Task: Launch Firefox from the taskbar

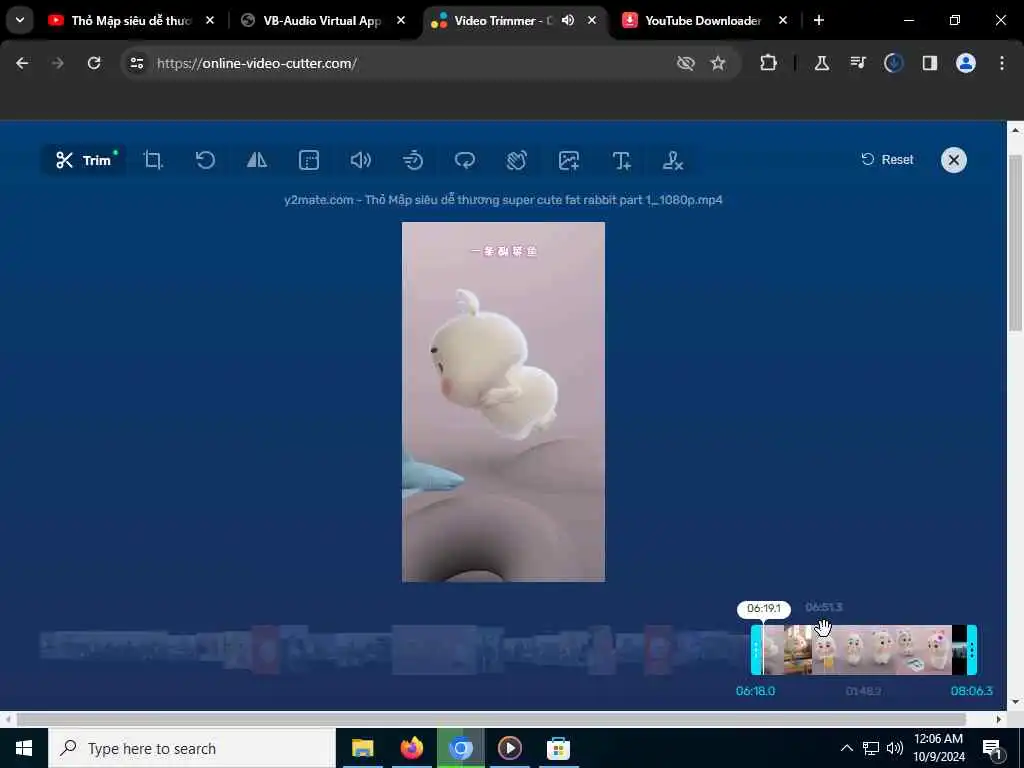Action: [x=411, y=748]
